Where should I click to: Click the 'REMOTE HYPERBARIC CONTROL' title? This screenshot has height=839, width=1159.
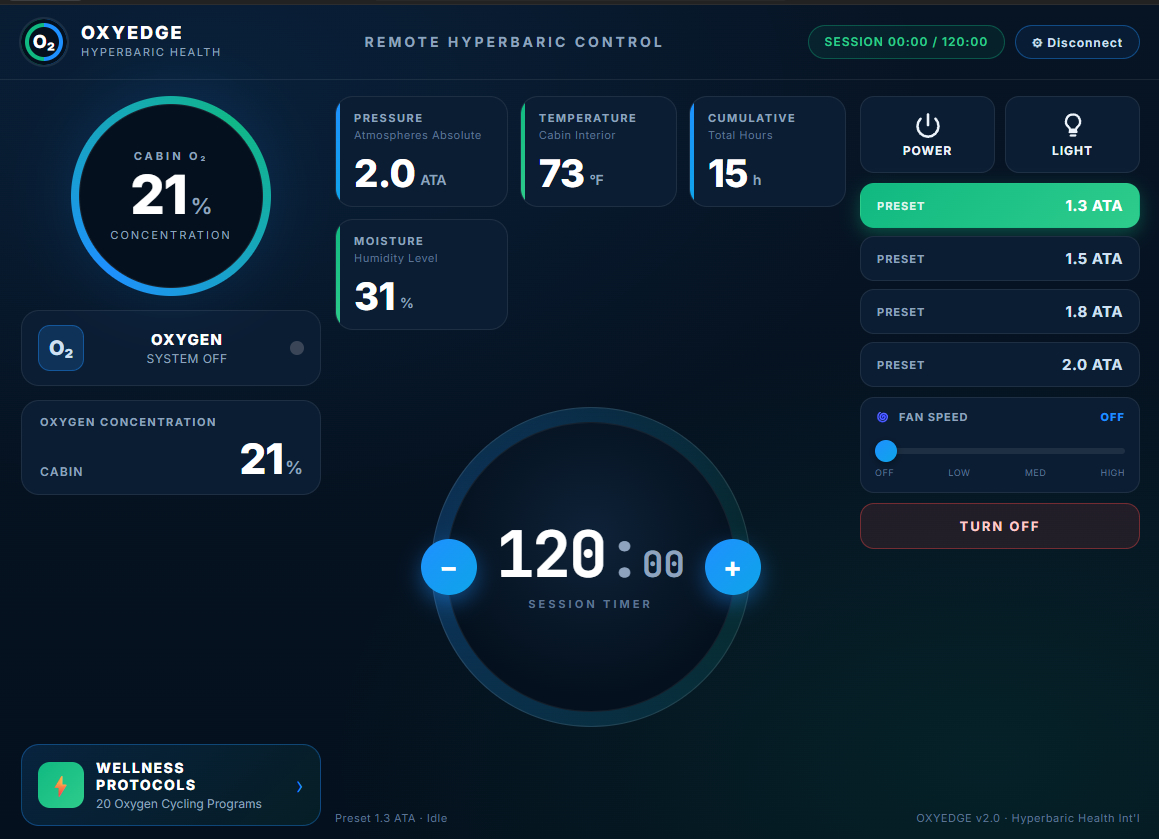[x=514, y=42]
